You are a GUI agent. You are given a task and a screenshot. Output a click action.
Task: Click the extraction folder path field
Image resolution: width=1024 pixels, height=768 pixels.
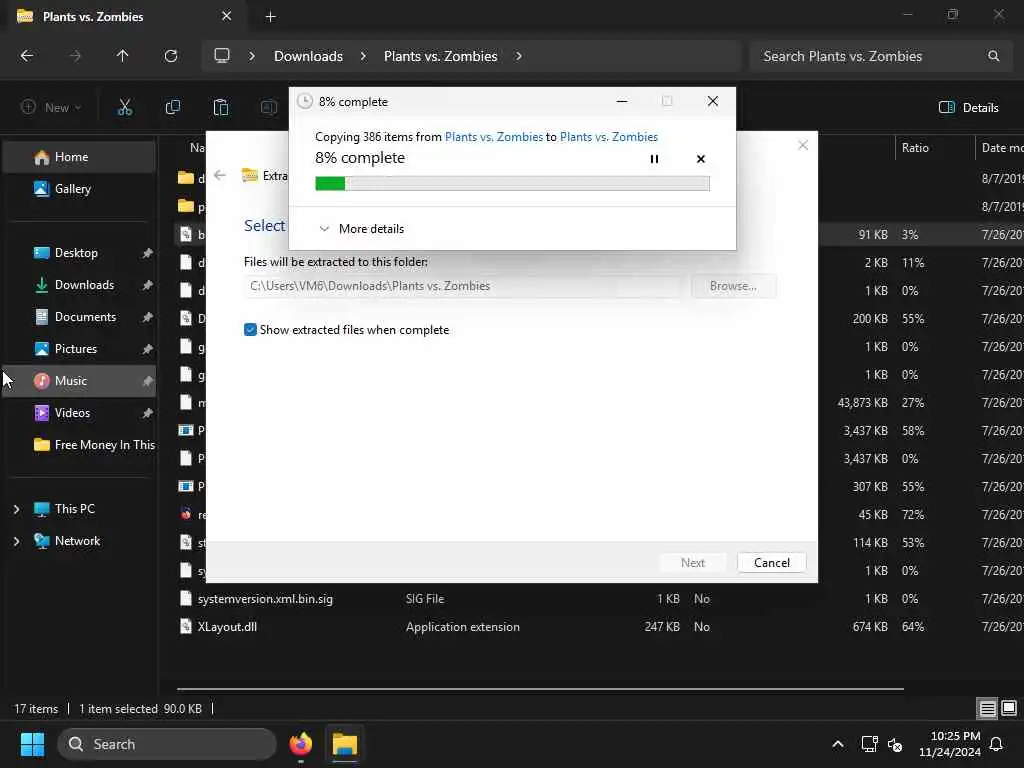pyautogui.click(x=462, y=286)
